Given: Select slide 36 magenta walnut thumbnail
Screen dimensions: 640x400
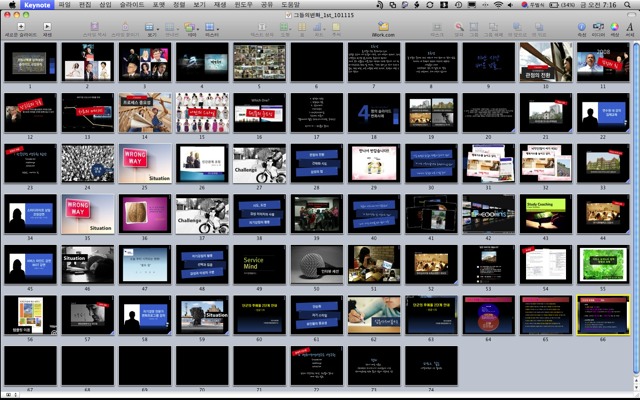Looking at the screenshot, I should tap(145, 213).
